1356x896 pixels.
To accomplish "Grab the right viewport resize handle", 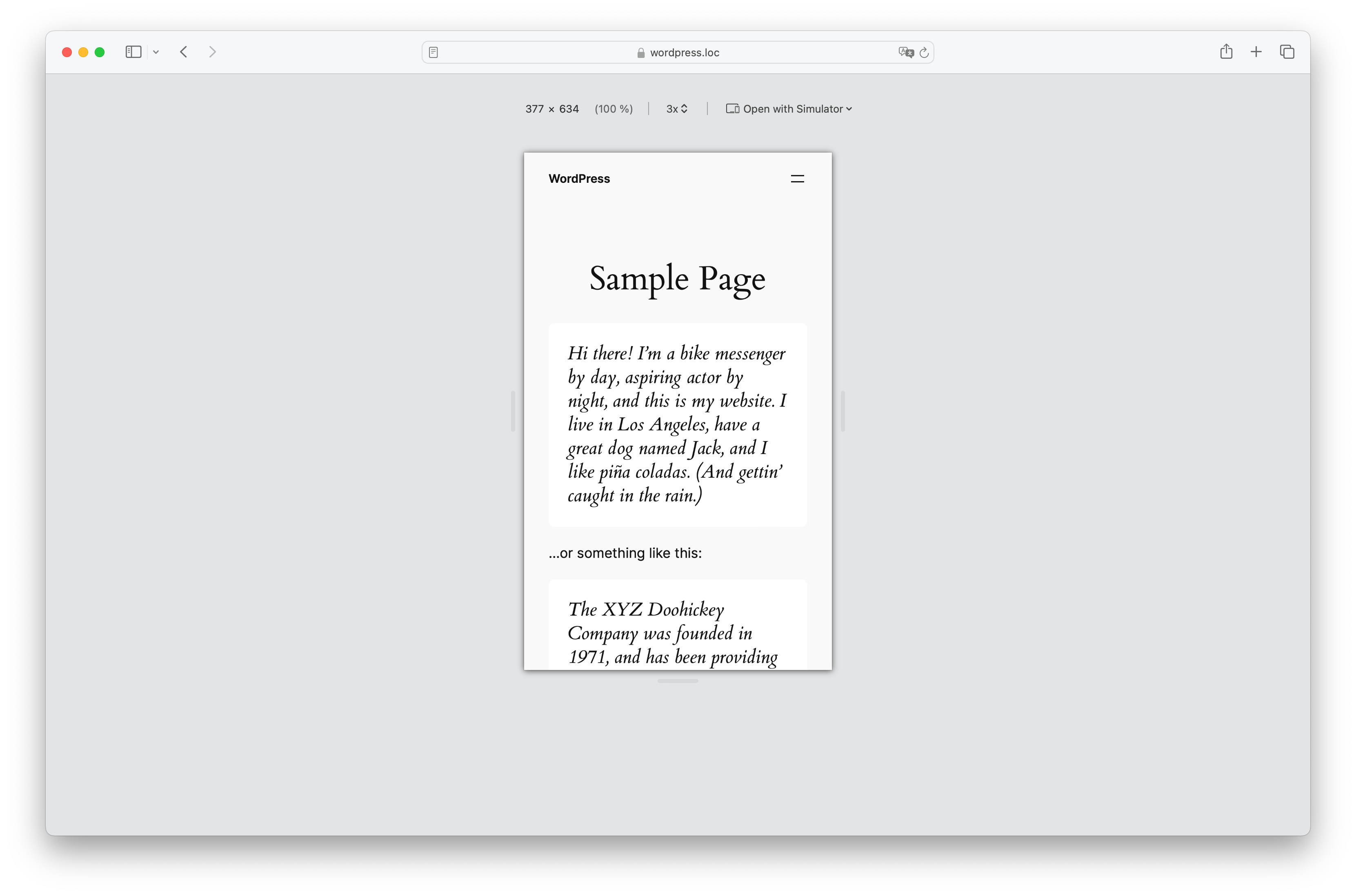I will coord(842,411).
